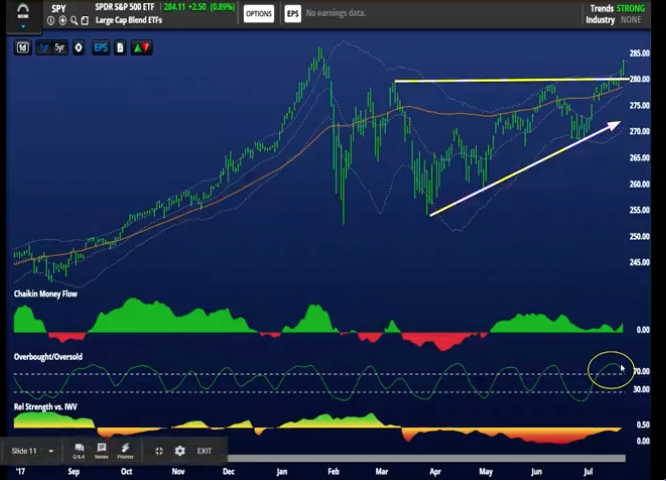This screenshot has width=666, height=481.
Task: Open the Q&A panel
Action: click(x=78, y=451)
